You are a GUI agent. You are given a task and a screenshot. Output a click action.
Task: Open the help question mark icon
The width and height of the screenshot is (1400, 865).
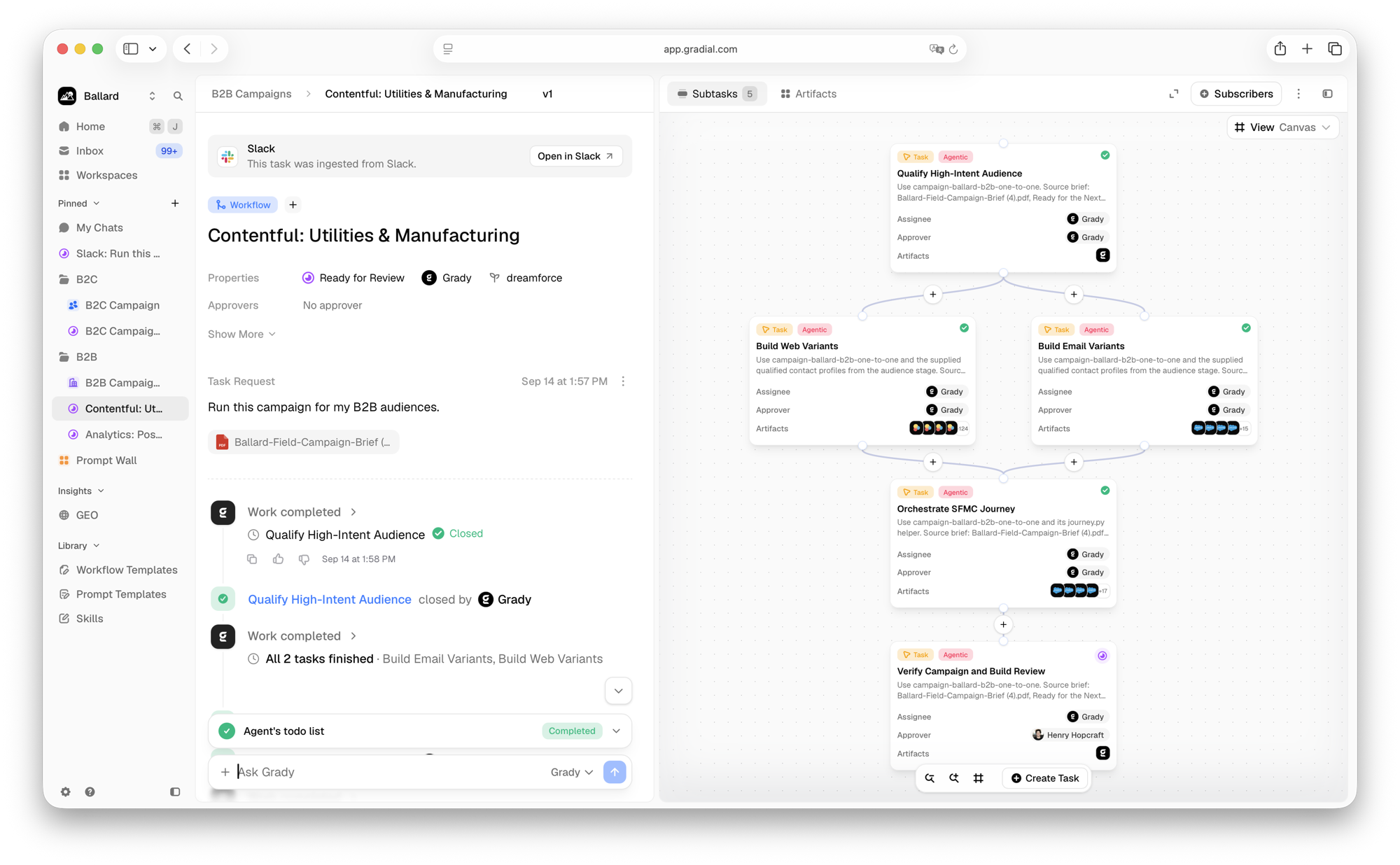pos(90,792)
